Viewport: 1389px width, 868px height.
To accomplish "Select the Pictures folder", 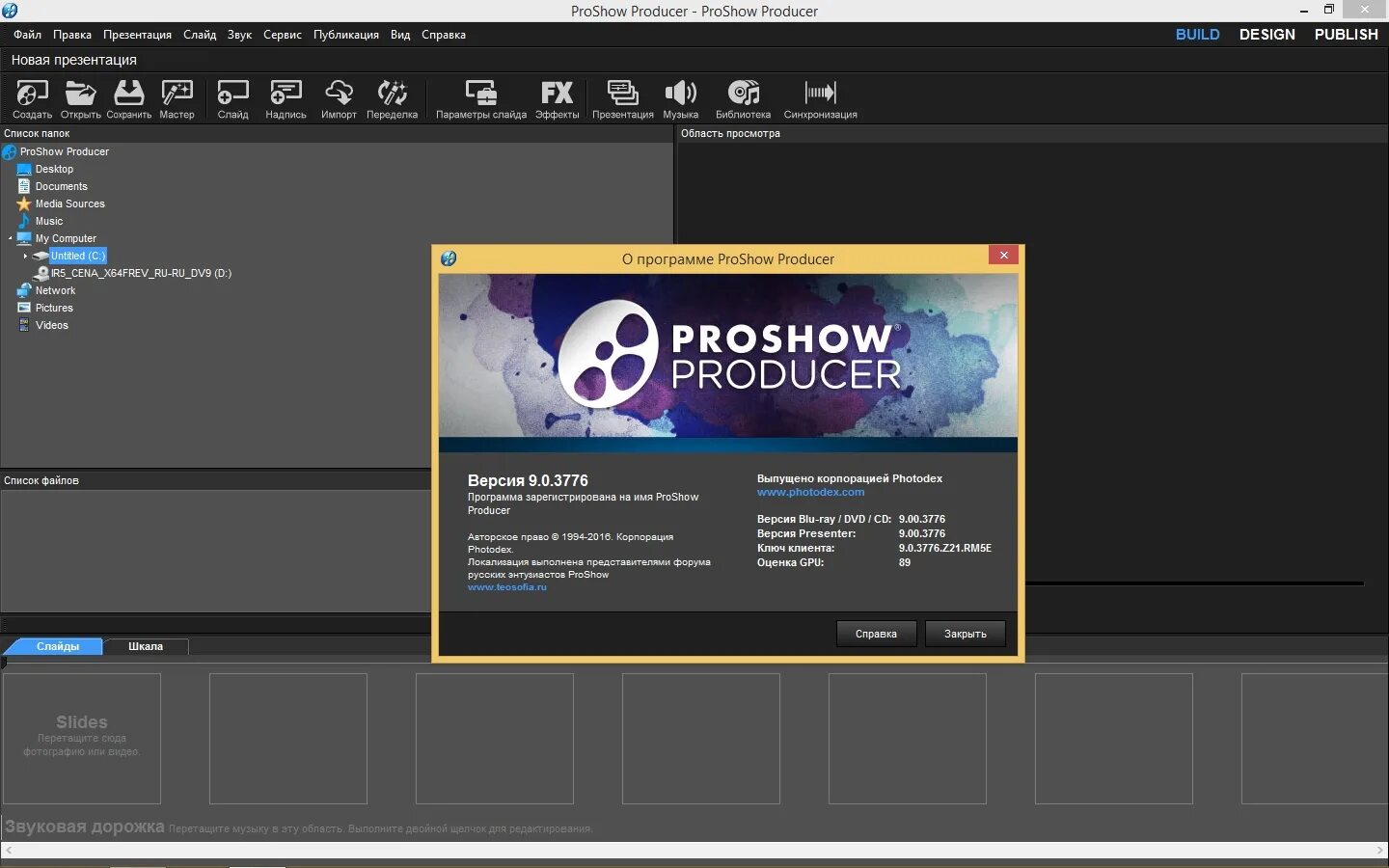I will 54,308.
